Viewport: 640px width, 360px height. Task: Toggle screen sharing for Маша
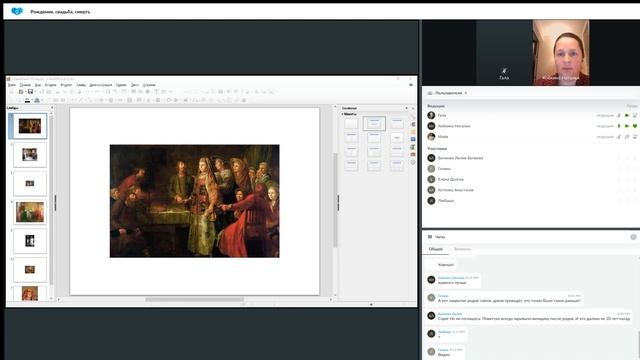pyautogui.click(x=635, y=137)
